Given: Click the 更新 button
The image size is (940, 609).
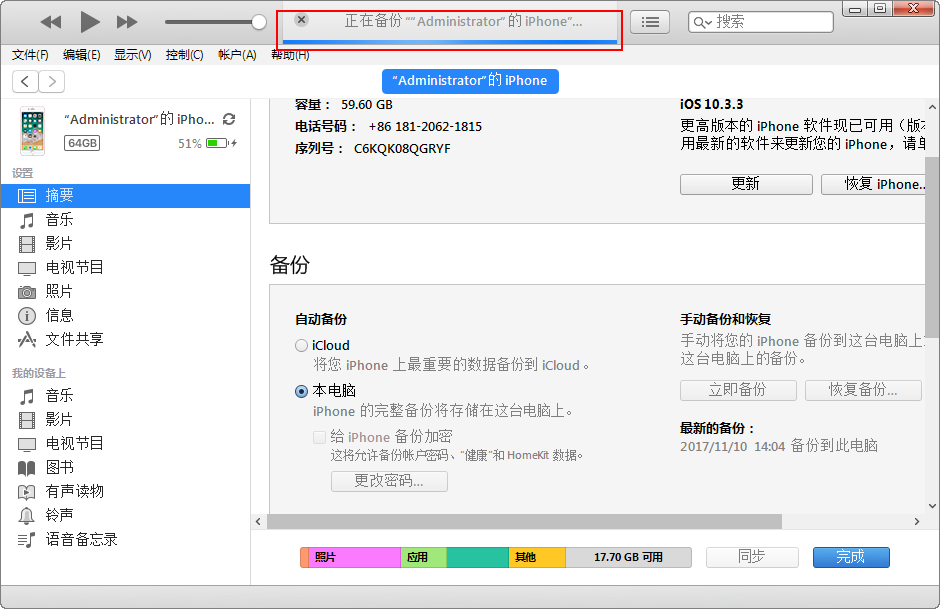Looking at the screenshot, I should pos(746,184).
